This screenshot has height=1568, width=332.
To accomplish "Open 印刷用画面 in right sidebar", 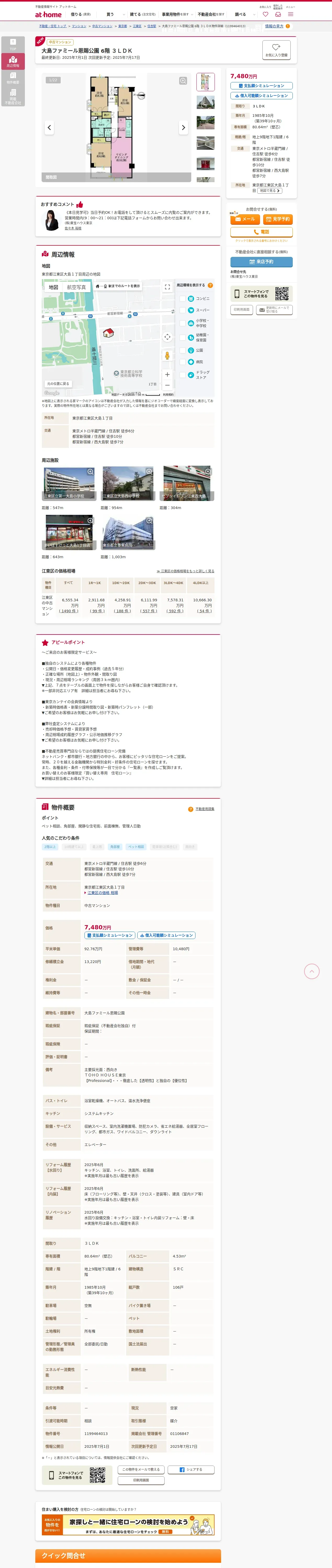I will click(241, 310).
